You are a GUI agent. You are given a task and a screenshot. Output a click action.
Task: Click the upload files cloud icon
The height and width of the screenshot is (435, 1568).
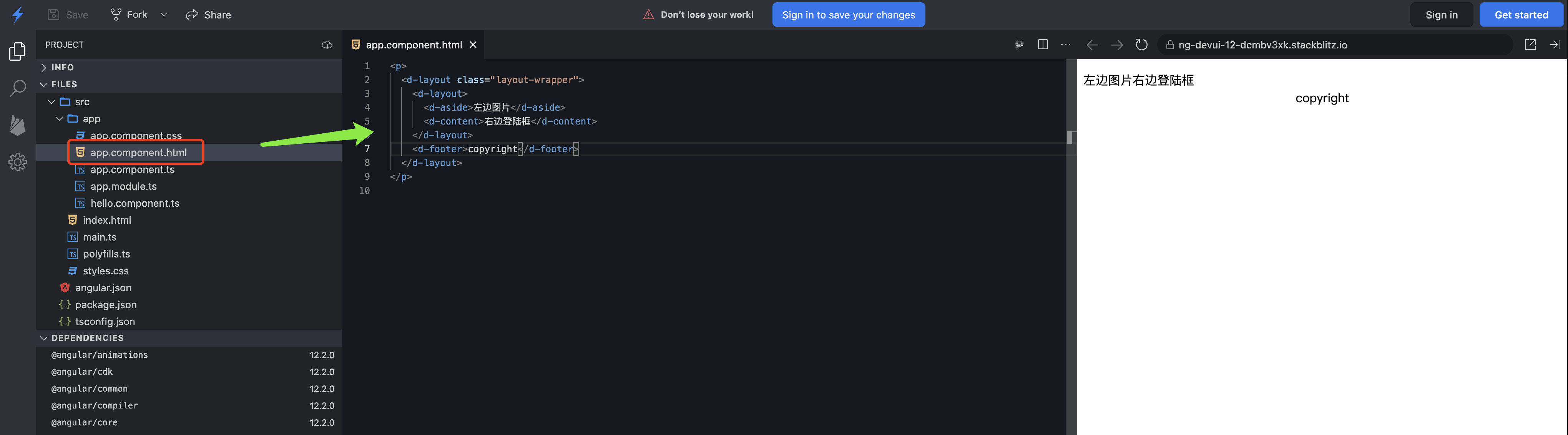point(327,45)
